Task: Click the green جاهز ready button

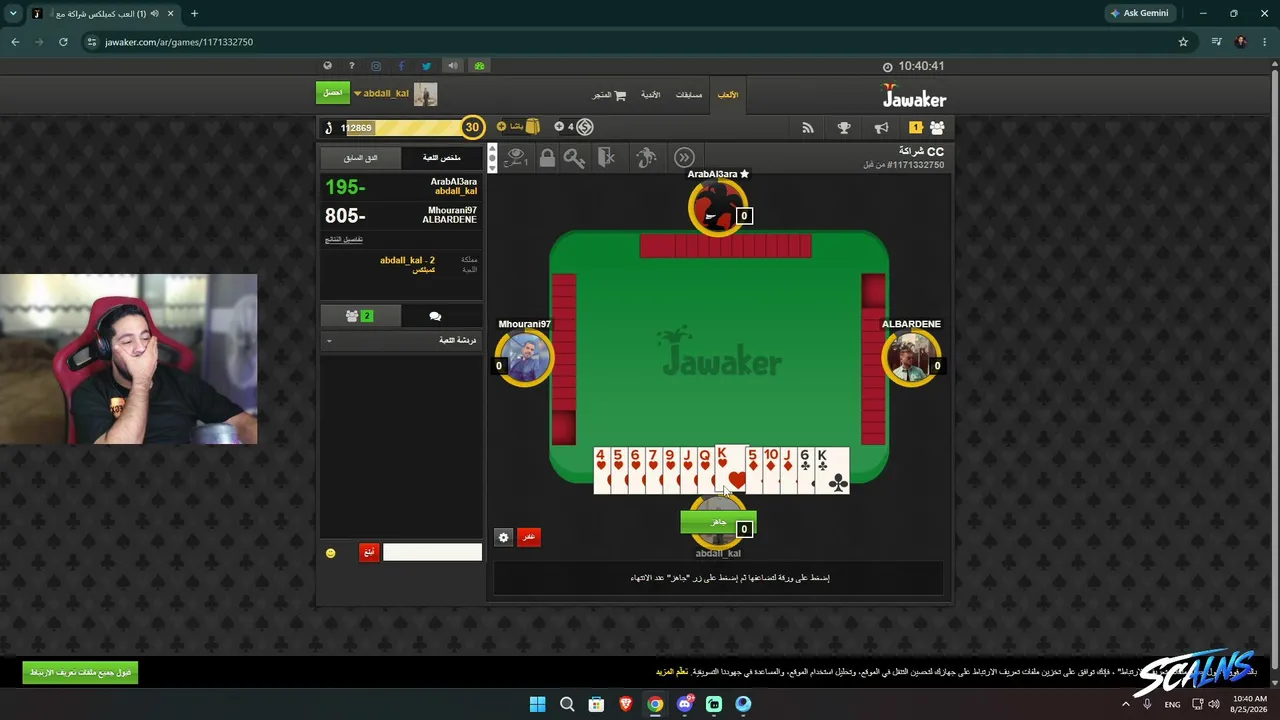Action: pos(718,522)
